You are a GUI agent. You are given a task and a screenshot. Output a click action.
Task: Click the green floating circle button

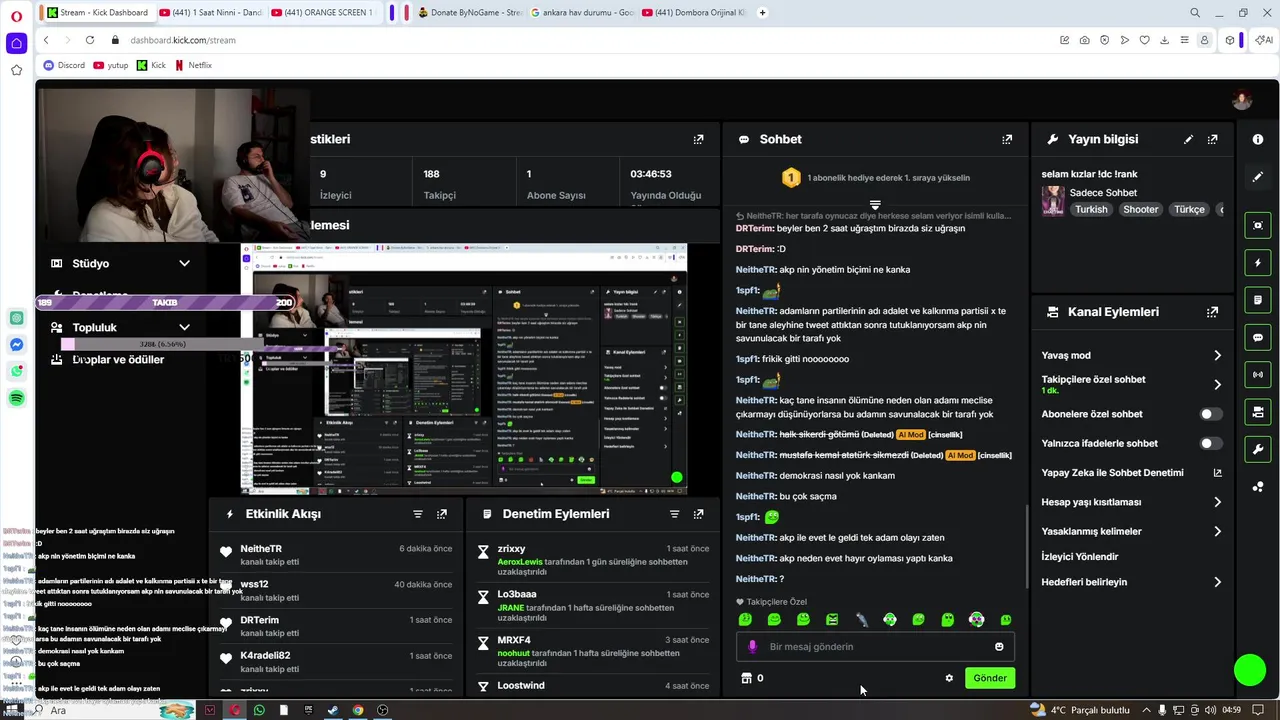(1250, 670)
